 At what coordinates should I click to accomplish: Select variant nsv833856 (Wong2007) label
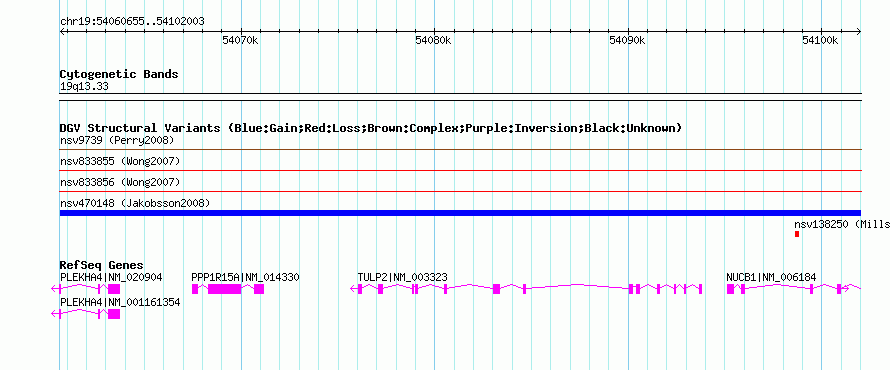coord(120,183)
